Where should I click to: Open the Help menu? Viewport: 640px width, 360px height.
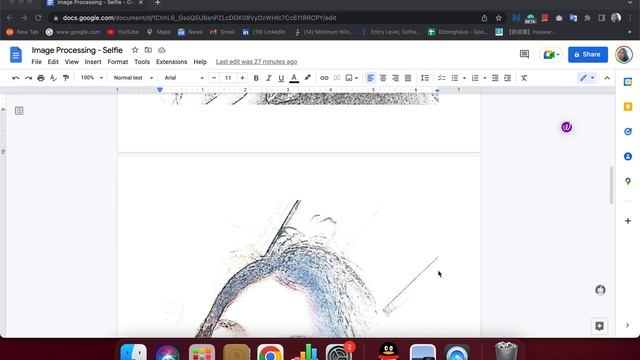point(200,62)
